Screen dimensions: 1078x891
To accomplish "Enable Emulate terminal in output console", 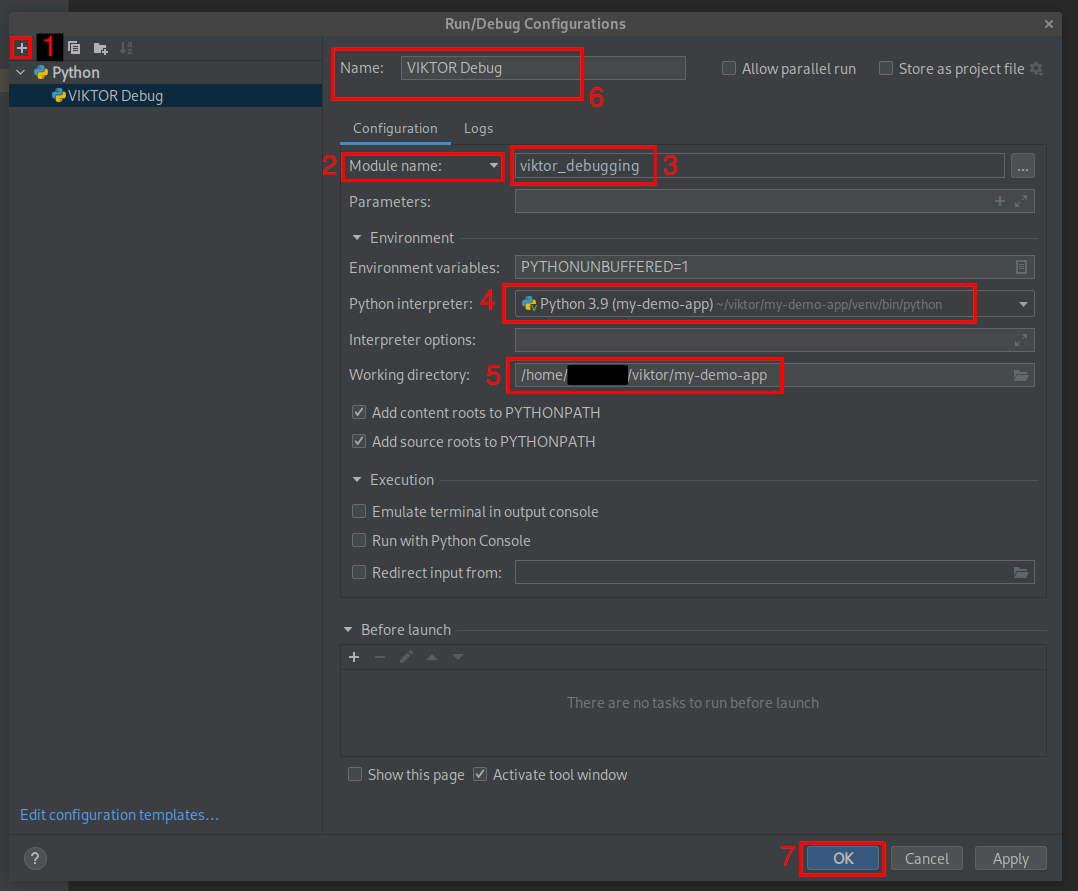I will pos(359,511).
